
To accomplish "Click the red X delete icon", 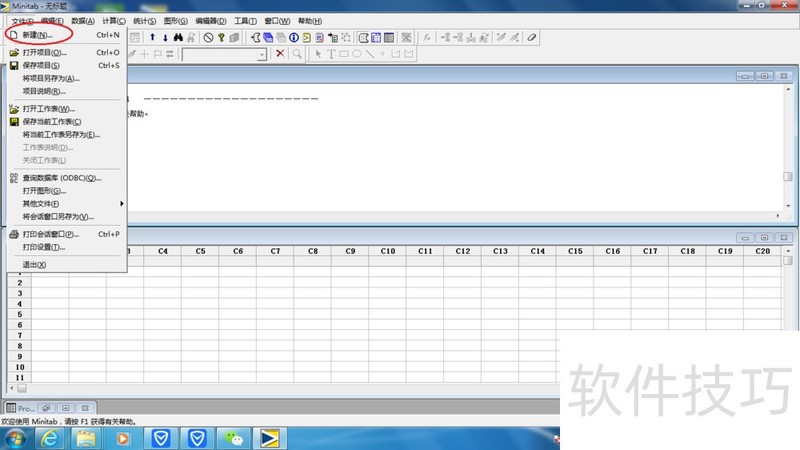I will point(280,54).
